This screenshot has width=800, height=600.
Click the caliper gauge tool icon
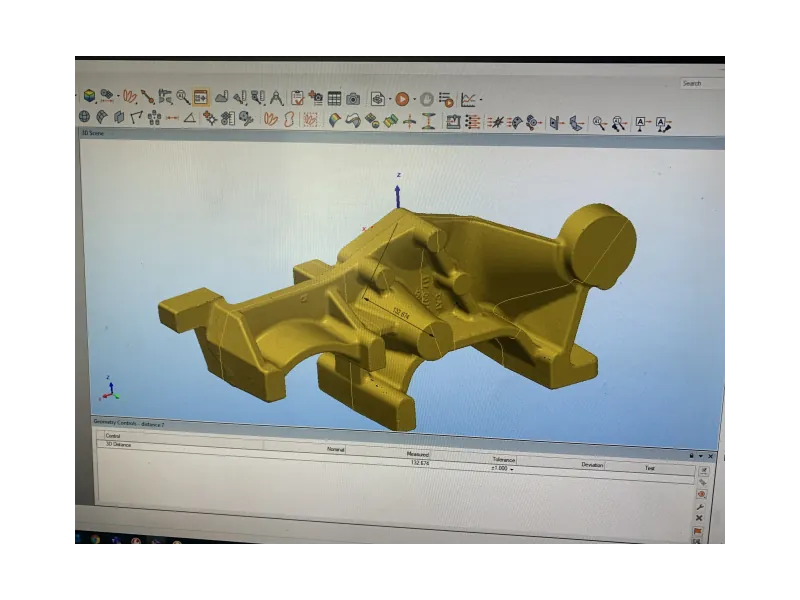click(x=165, y=96)
